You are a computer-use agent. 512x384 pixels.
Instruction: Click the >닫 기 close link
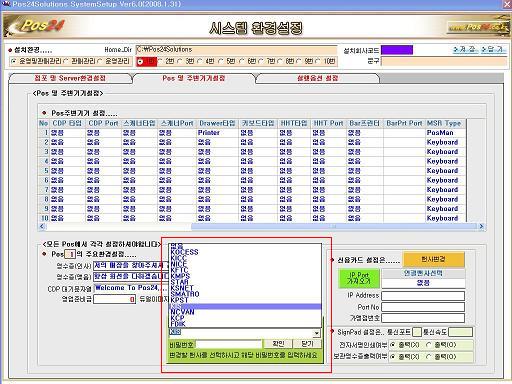[493, 49]
